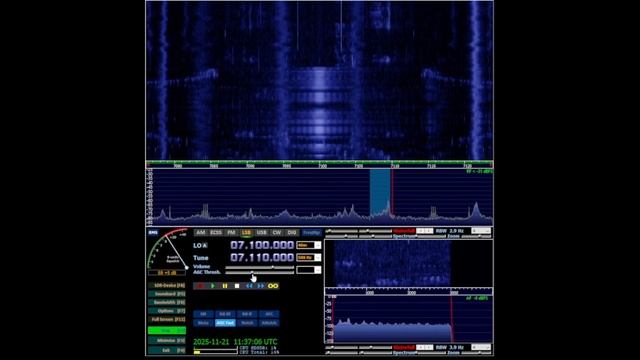This screenshot has width=640, height=360.
Task: Open Bandwidth [F6] settings
Action: [x=167, y=302]
